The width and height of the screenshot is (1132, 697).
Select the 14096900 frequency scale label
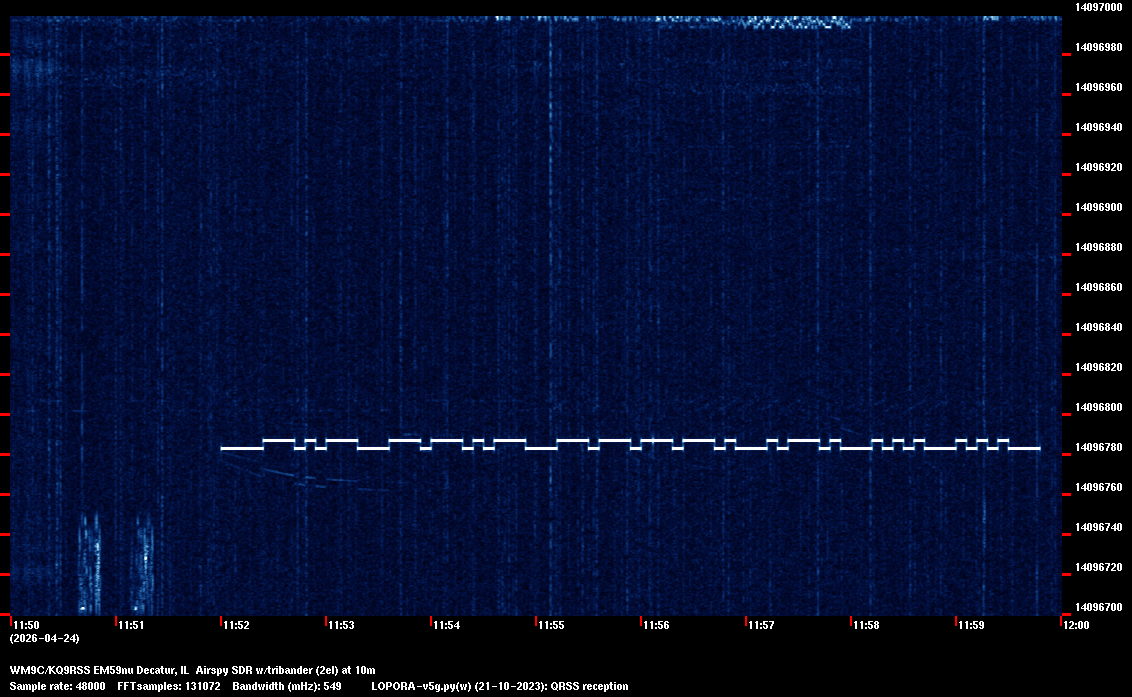tap(1098, 207)
